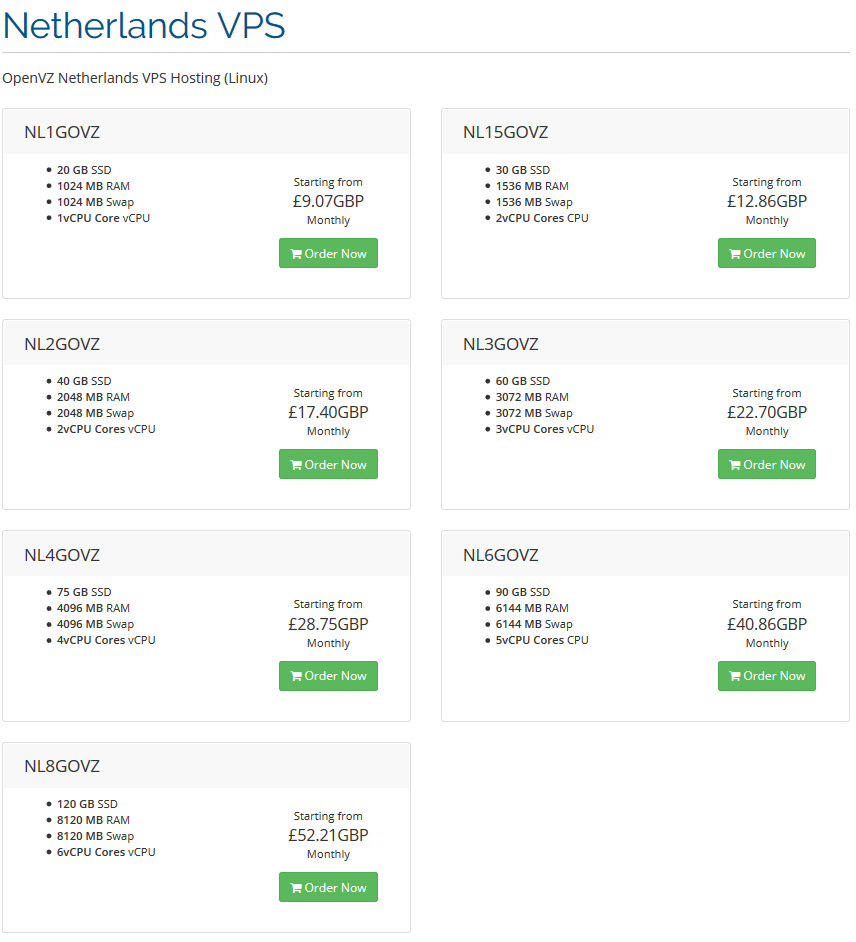
Task: Click Order Now under £52.21GBP price
Action: 328,887
